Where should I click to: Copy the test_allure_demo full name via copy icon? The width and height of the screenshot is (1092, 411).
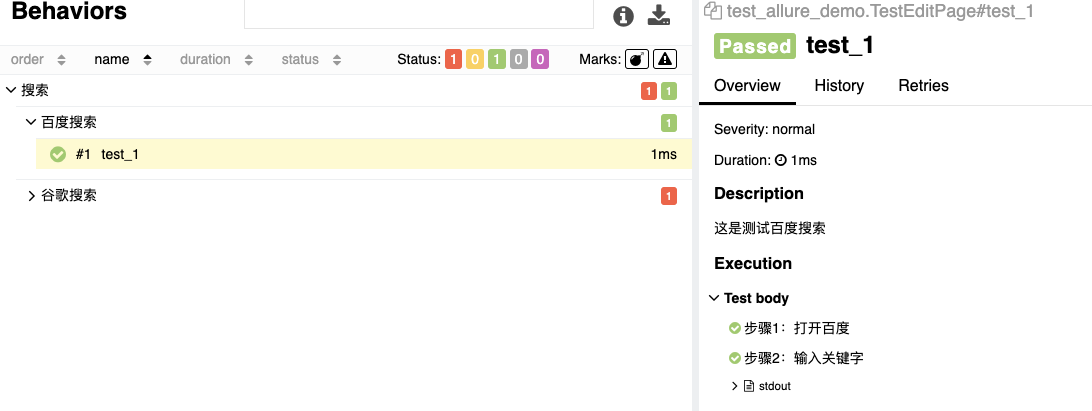point(712,10)
